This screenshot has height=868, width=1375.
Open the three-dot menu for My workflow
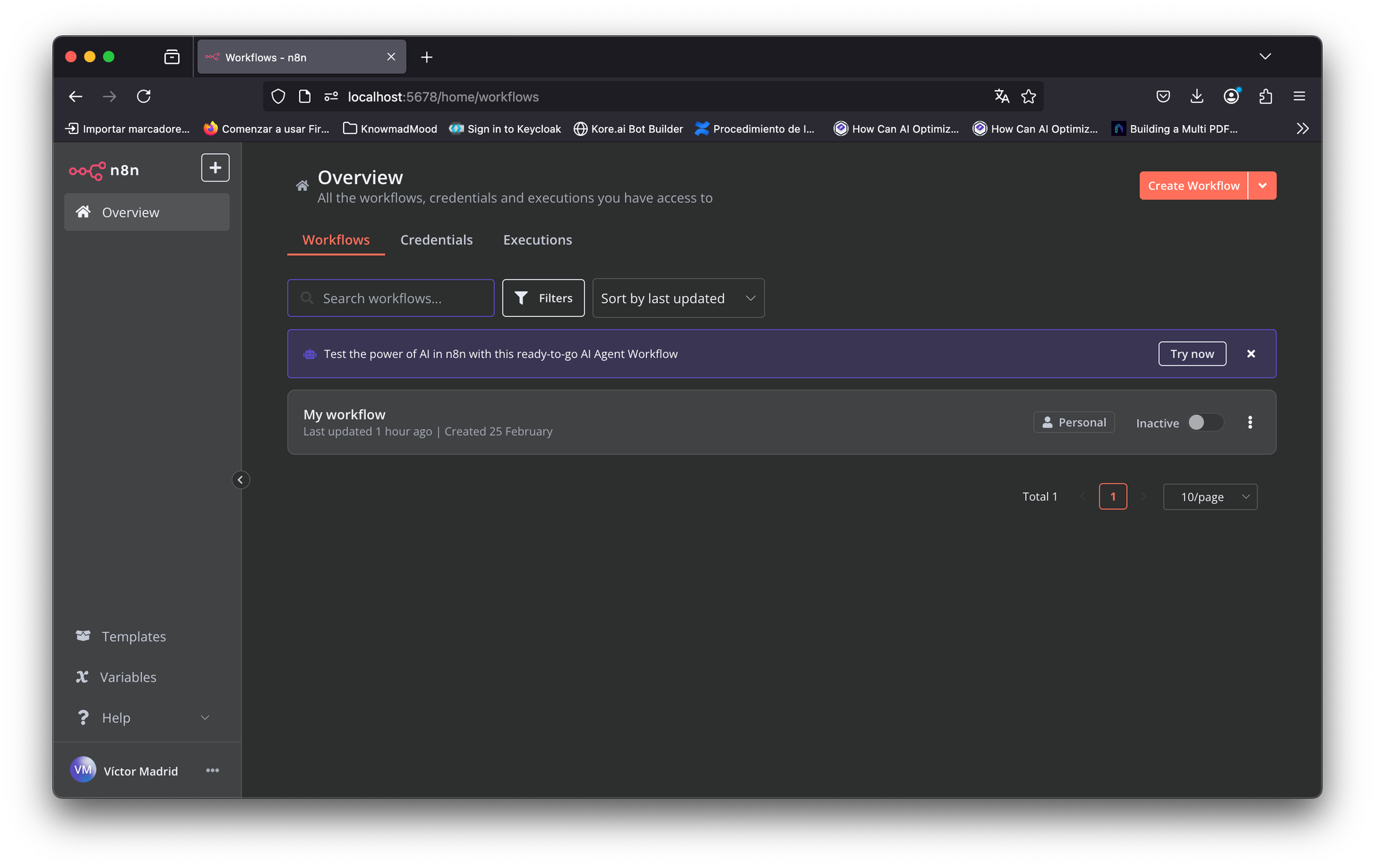coord(1250,423)
